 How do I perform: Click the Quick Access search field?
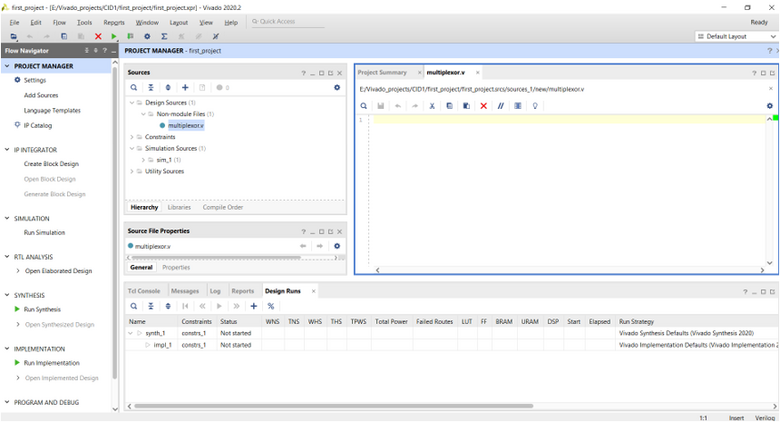[x=289, y=21]
